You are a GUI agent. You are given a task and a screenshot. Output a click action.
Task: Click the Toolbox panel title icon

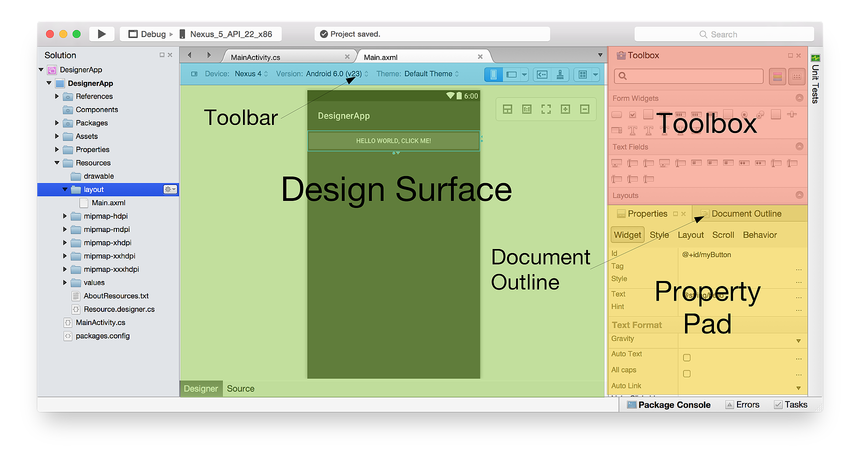621,55
